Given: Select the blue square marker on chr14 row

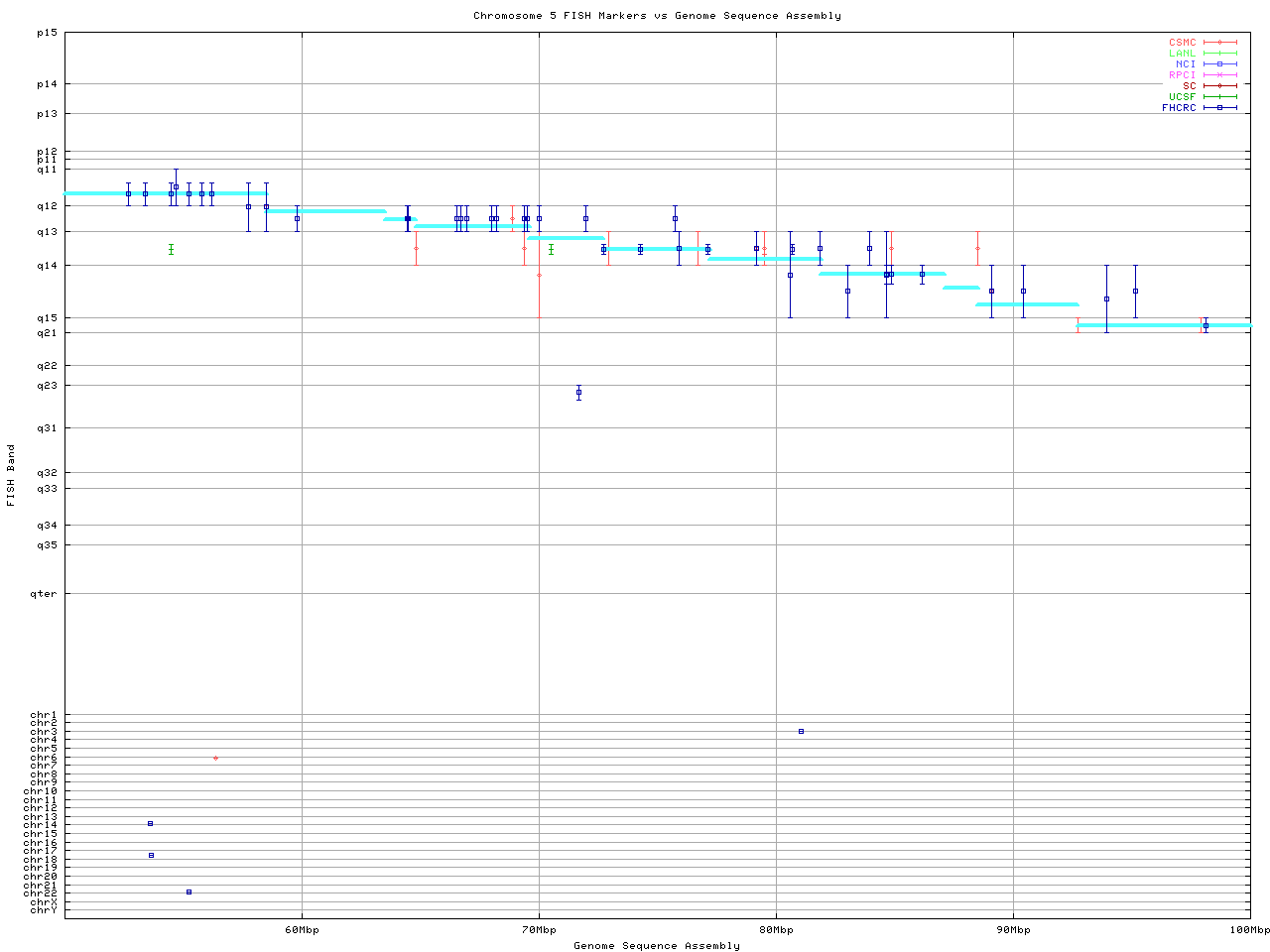Looking at the screenshot, I should pos(150,823).
